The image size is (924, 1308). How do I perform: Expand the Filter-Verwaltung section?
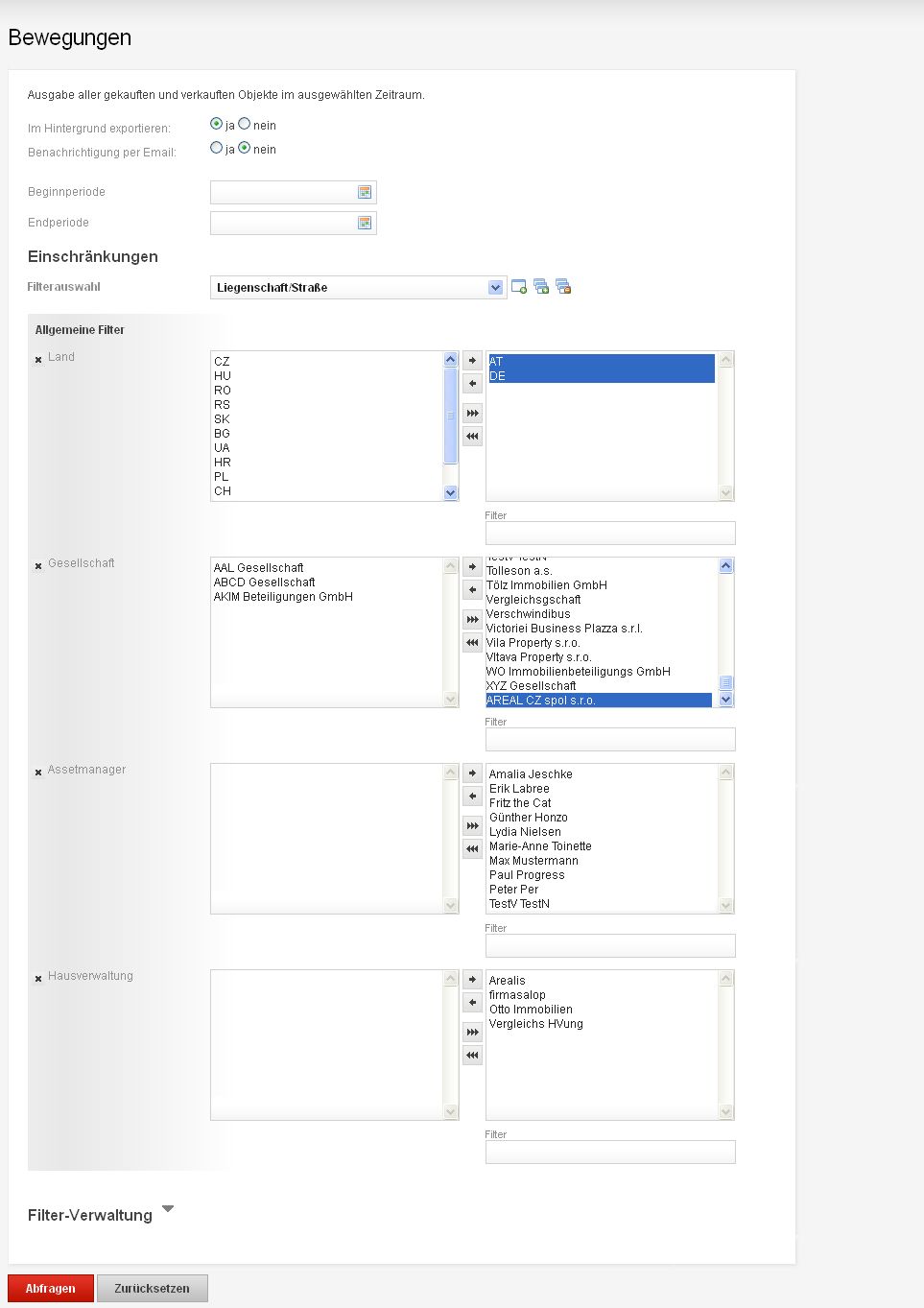pos(168,1209)
